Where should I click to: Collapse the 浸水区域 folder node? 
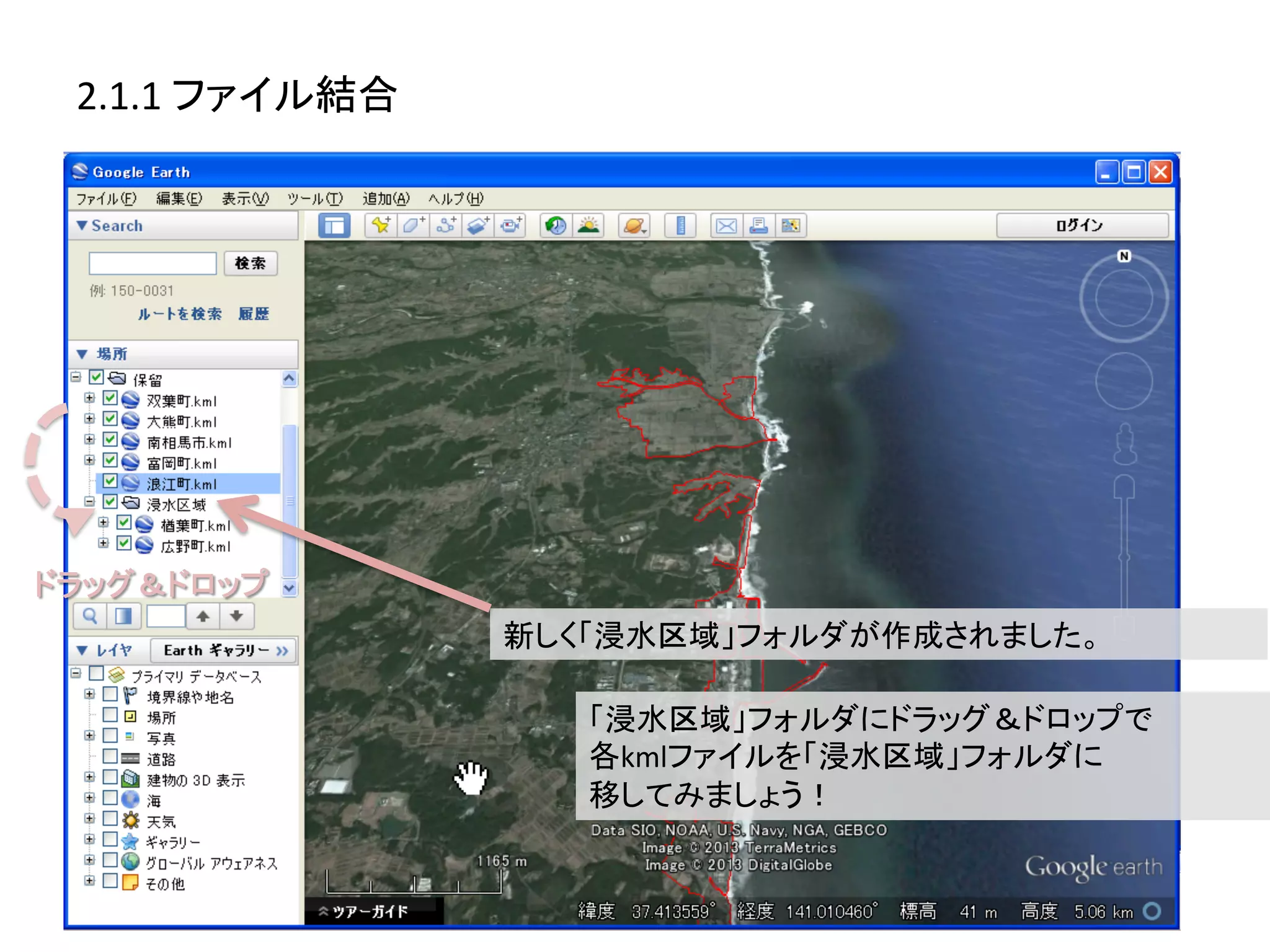pos(89,501)
